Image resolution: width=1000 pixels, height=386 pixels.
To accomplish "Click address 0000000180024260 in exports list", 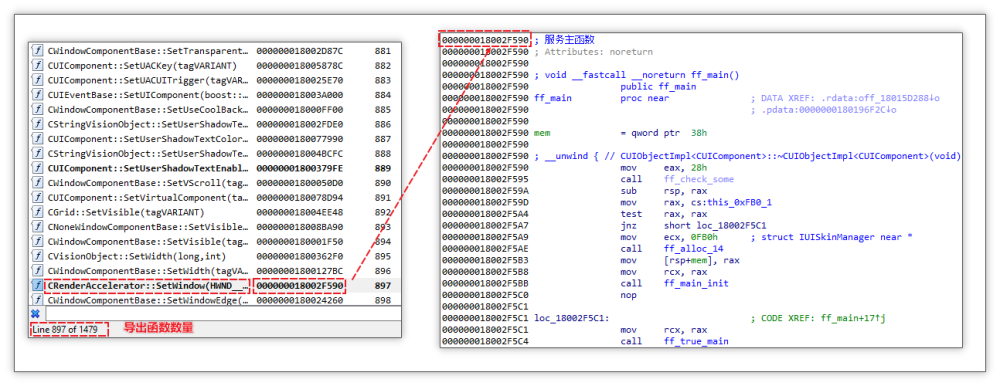I will [300, 300].
